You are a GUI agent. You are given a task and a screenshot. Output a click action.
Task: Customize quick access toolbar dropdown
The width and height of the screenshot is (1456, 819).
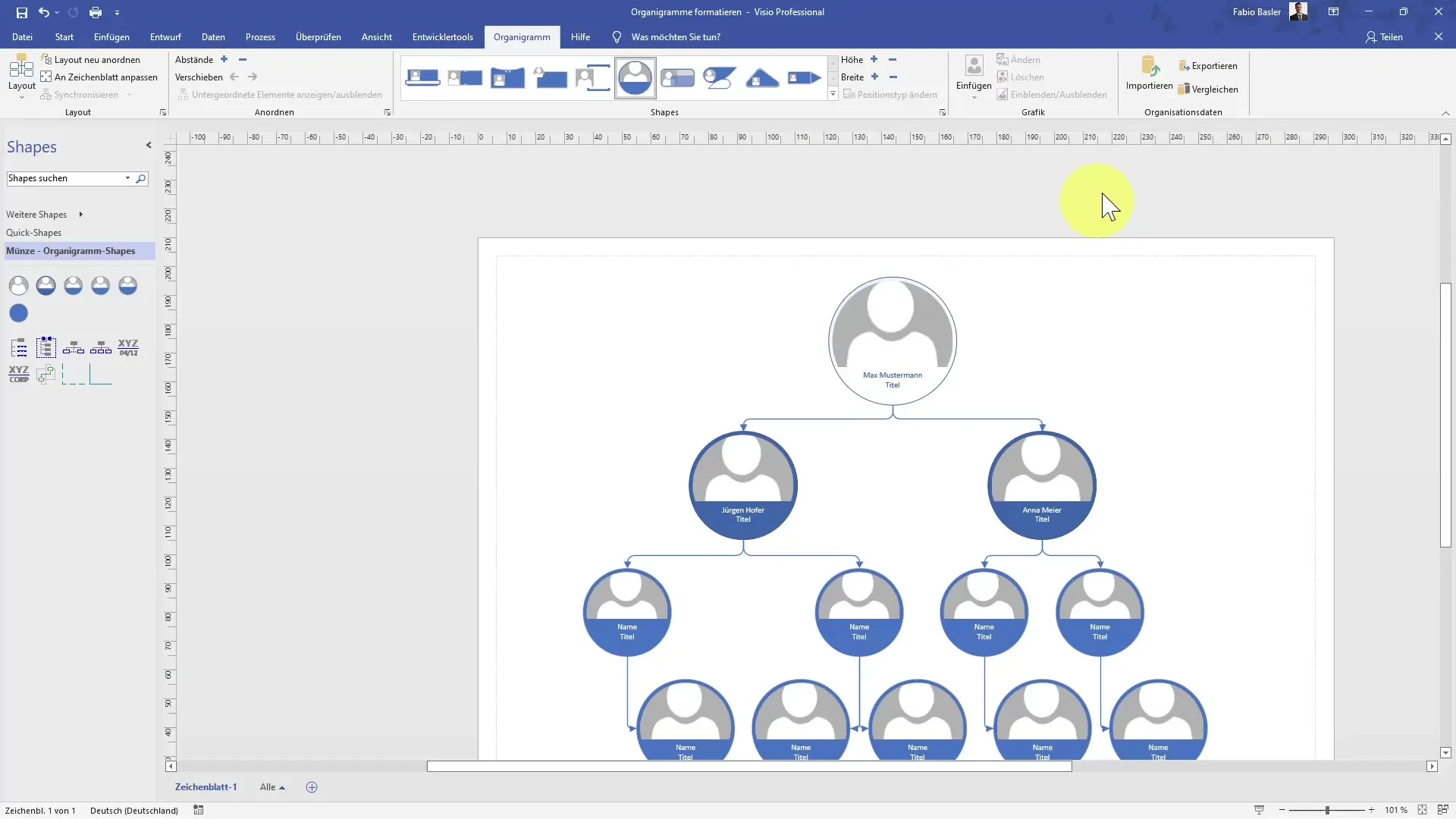117,13
